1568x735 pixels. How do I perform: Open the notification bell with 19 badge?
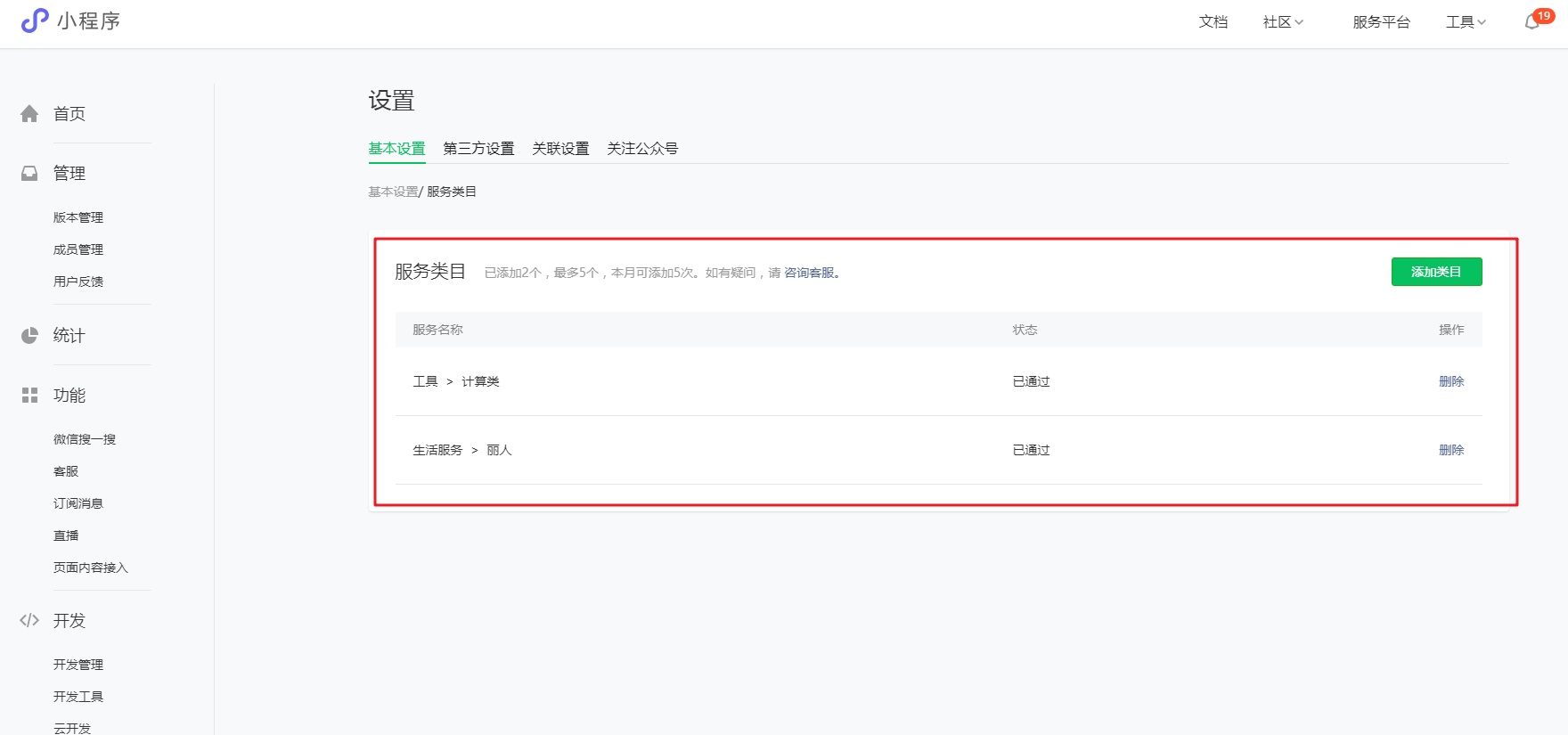tap(1538, 20)
